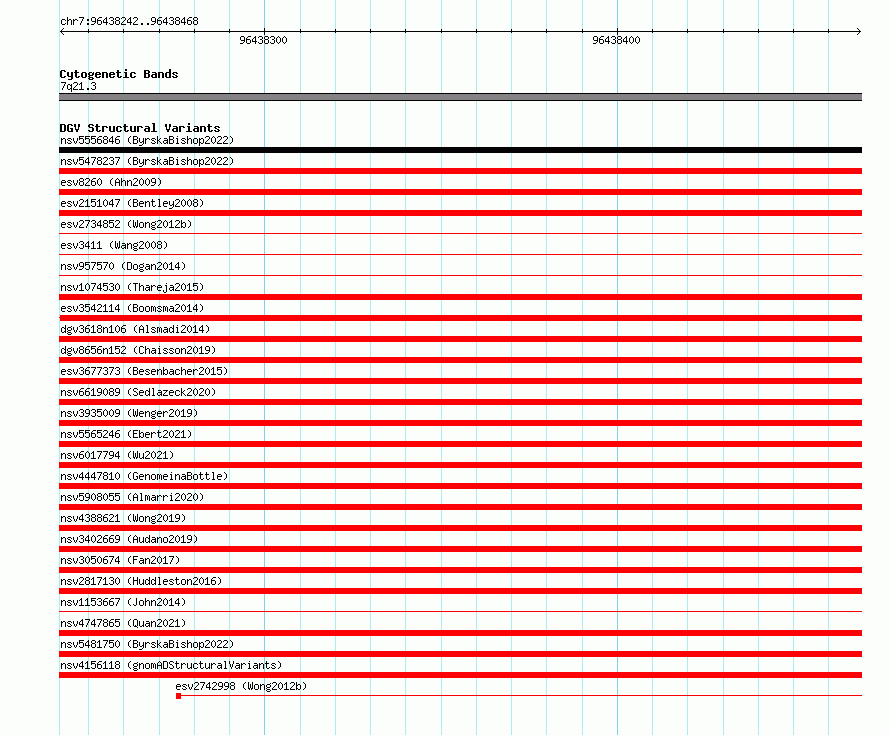Click the chr7:96438242..96438468 region label

click(x=129, y=21)
